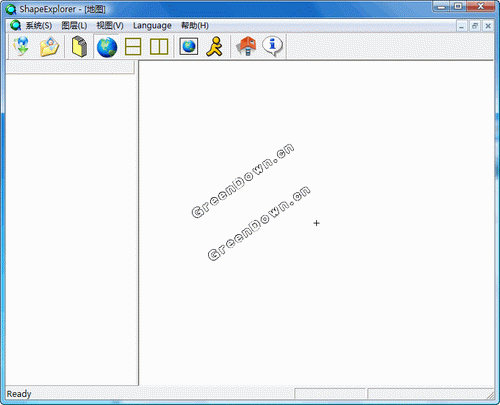The image size is (500, 405).
Task: Click the info speech bubble icon
Action: pyautogui.click(x=272, y=46)
